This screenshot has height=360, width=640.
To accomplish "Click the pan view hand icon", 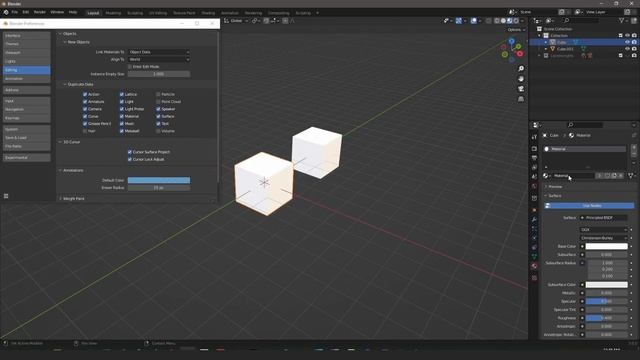I will coord(521,79).
